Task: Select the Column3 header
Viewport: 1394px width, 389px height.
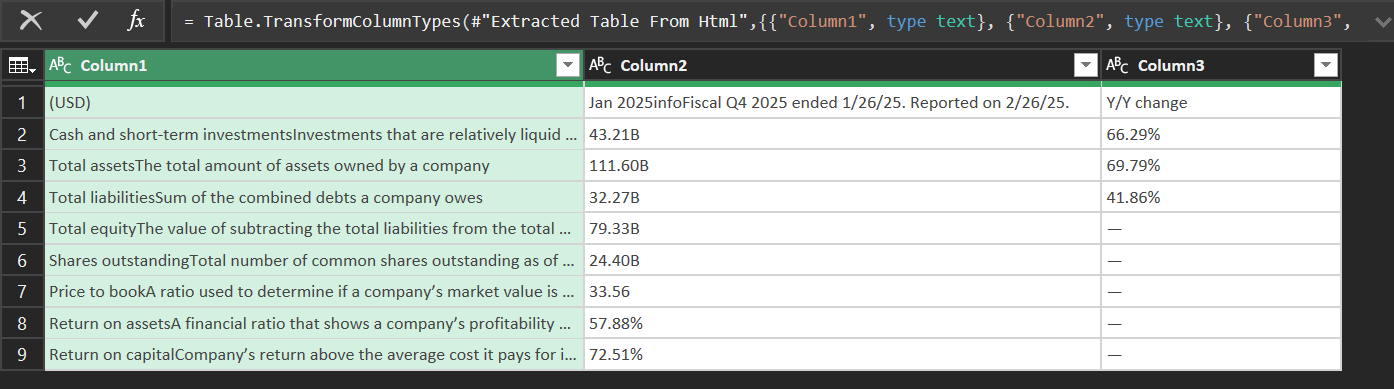Action: click(x=1221, y=66)
